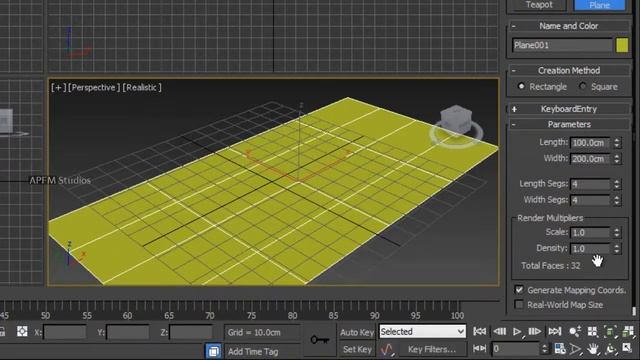This screenshot has width=640, height=360.
Task: Enable Real-World Map Size checkbox
Action: (519, 304)
